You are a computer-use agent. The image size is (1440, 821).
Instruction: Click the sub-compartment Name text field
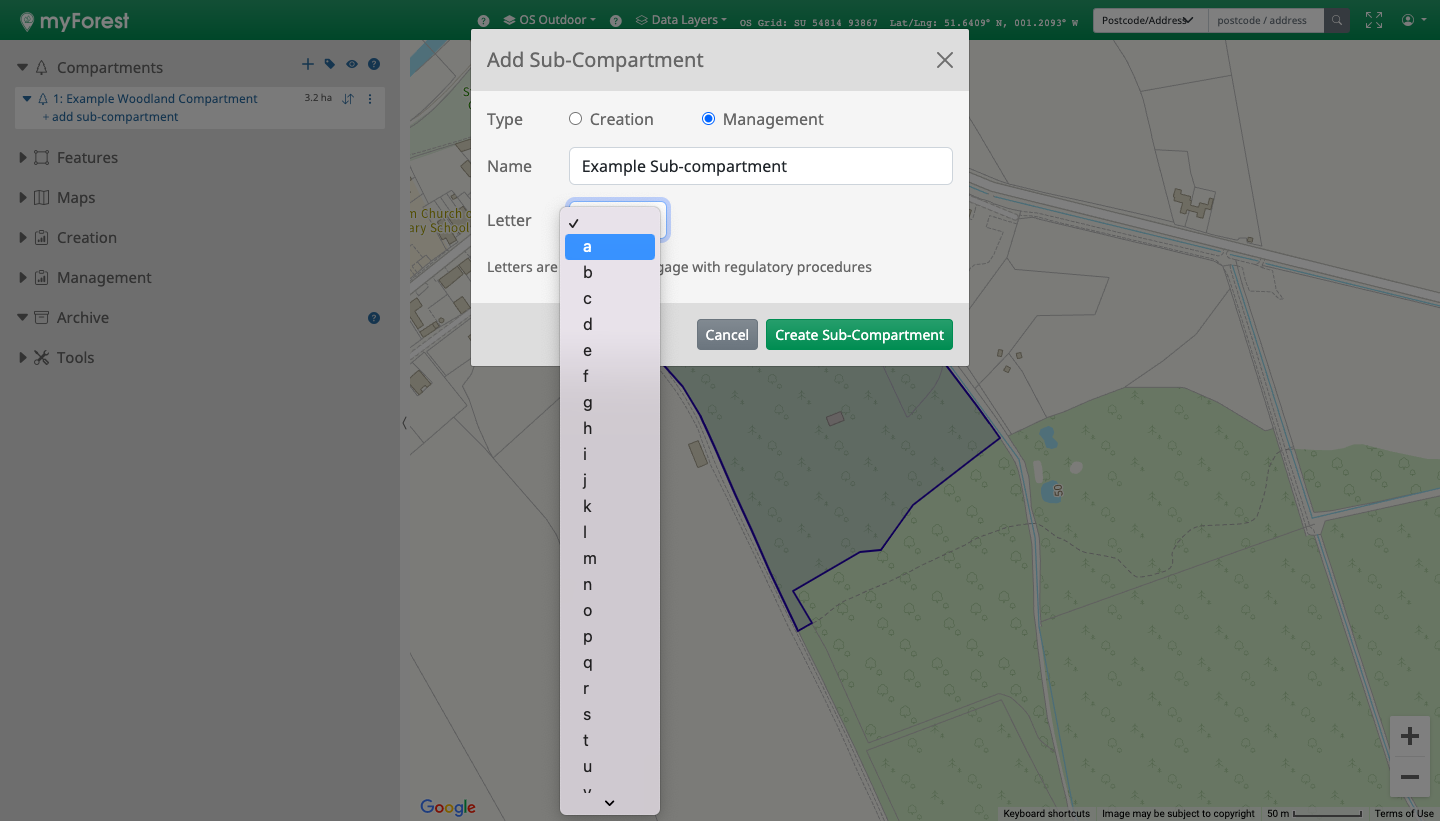(760, 166)
